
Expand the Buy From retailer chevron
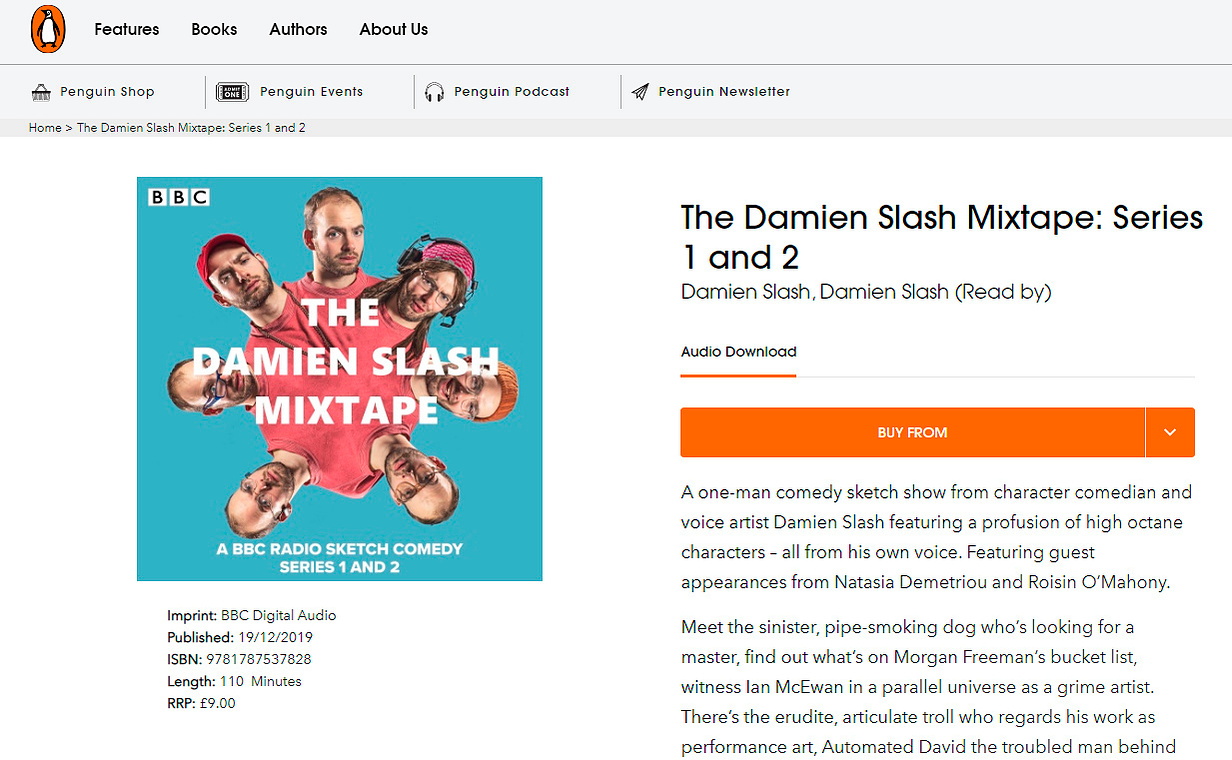tap(1170, 433)
